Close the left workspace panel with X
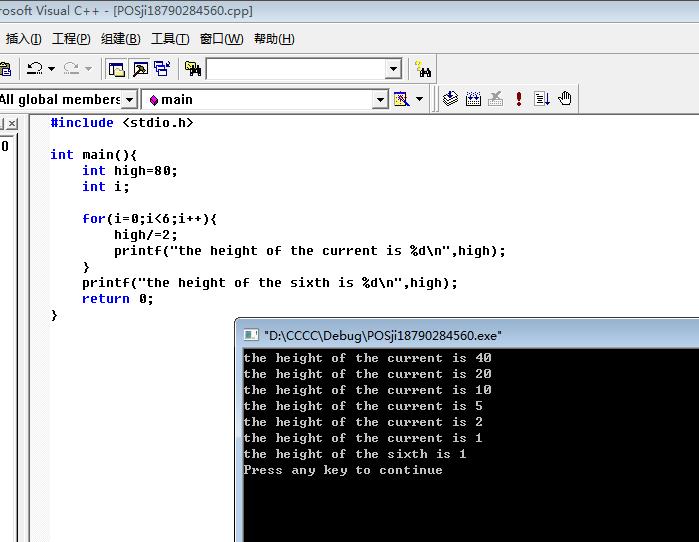This screenshot has height=542, width=699. coord(12,123)
